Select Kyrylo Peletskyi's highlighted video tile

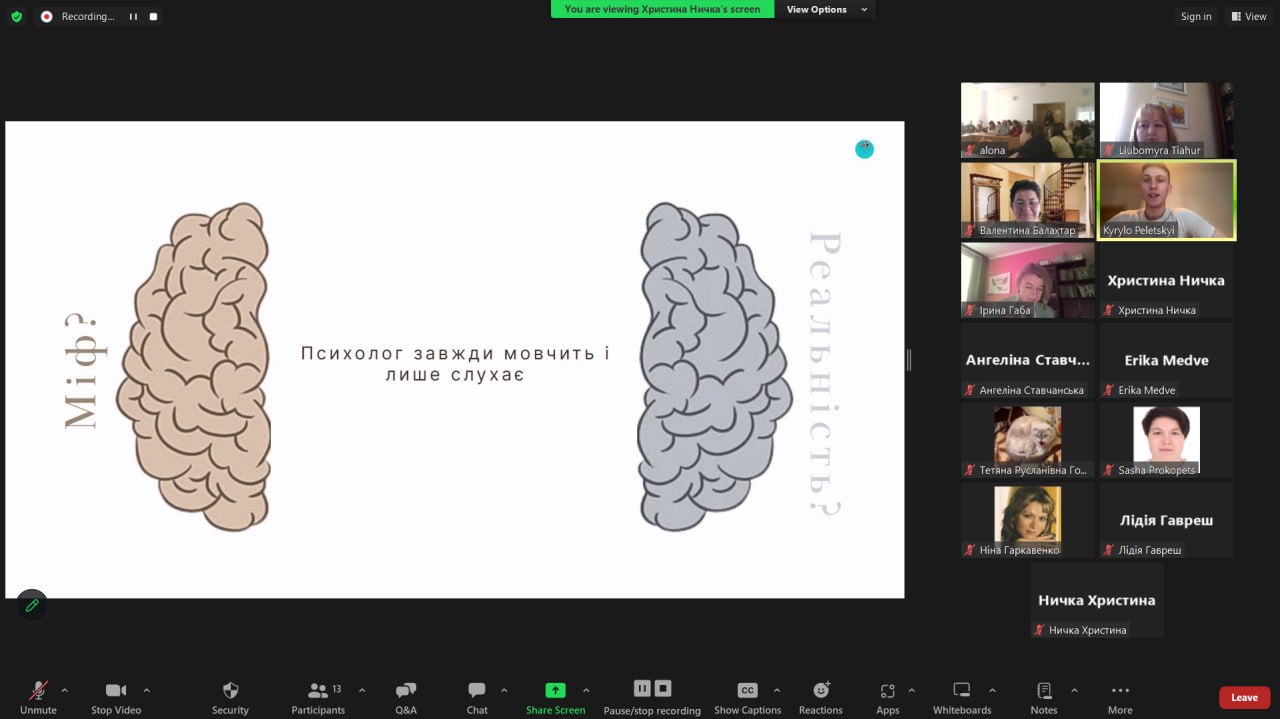(x=1166, y=200)
